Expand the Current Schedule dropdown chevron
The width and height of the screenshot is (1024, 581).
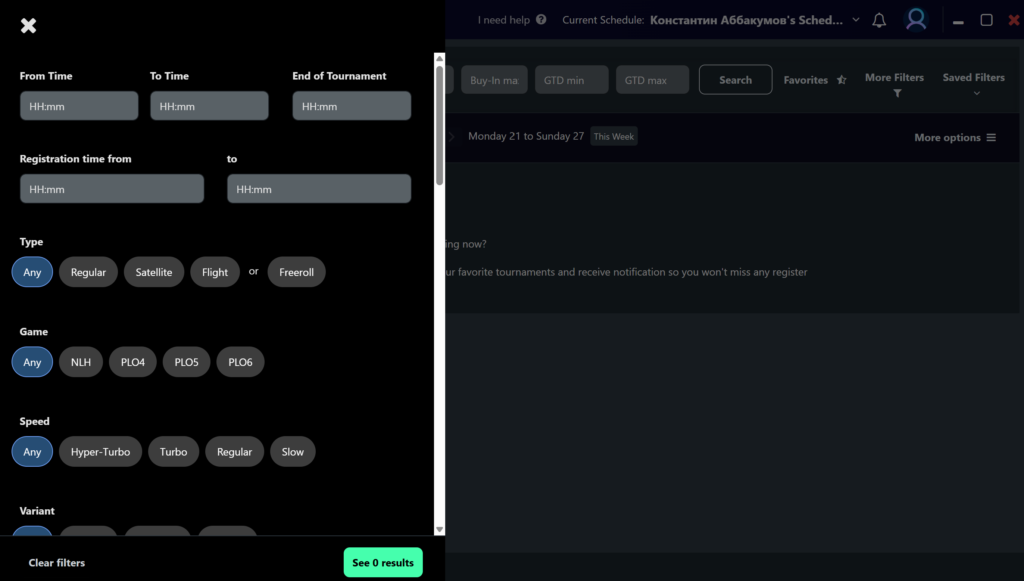point(856,20)
